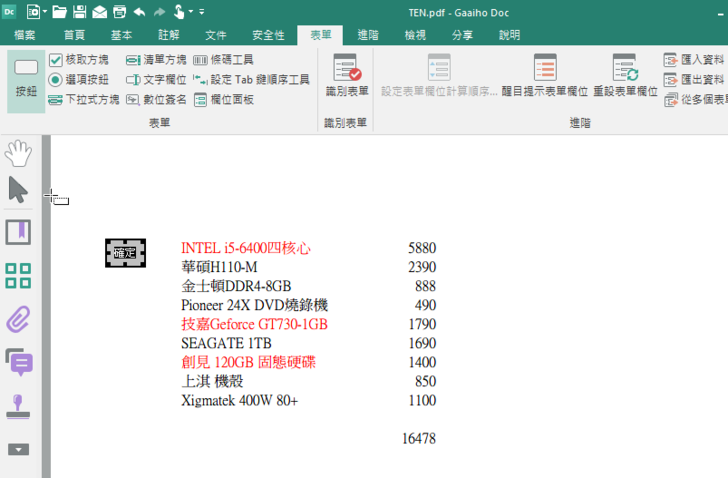The width and height of the screenshot is (728, 478).
Task: Open the 說明 tab
Action: click(510, 35)
